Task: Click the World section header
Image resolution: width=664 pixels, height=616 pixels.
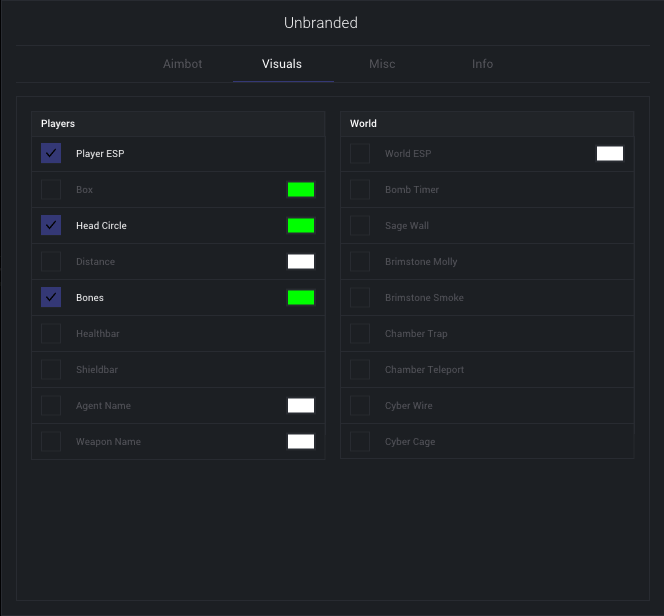Action: click(x=487, y=124)
